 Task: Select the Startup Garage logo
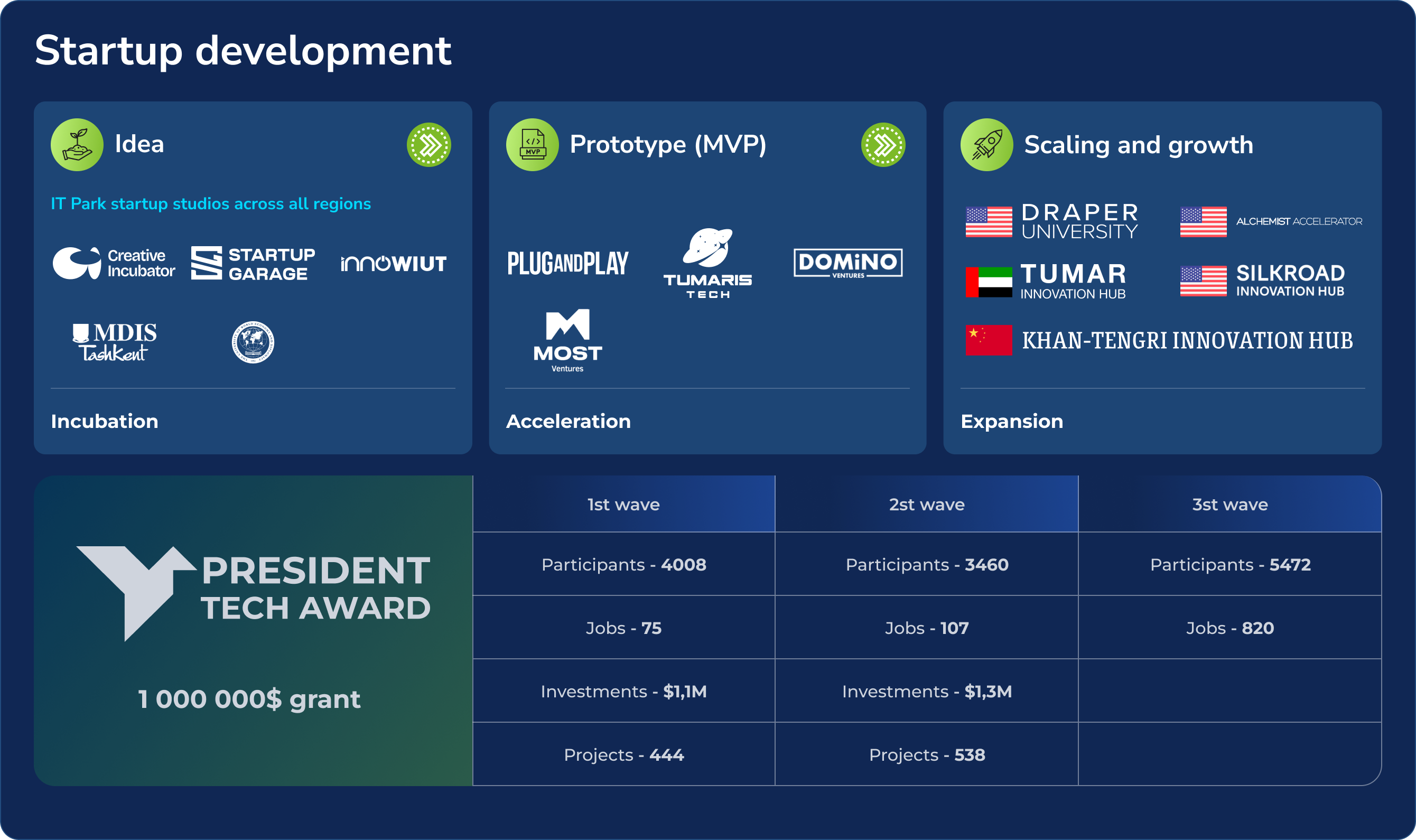click(253, 263)
